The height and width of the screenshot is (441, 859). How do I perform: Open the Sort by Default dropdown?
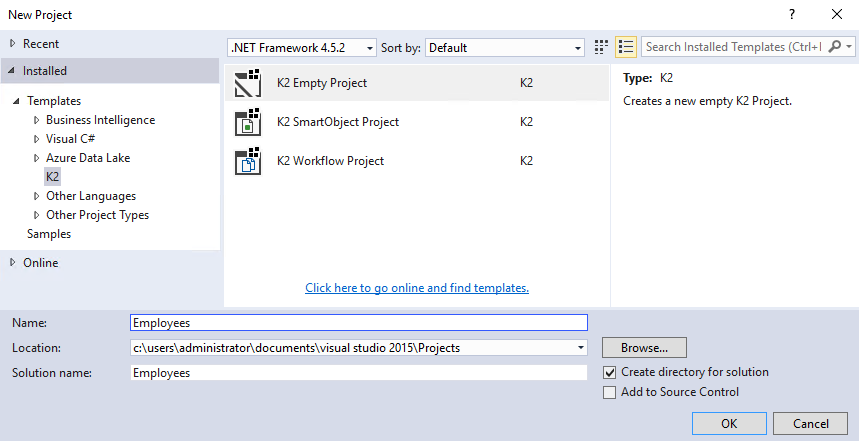[505, 48]
